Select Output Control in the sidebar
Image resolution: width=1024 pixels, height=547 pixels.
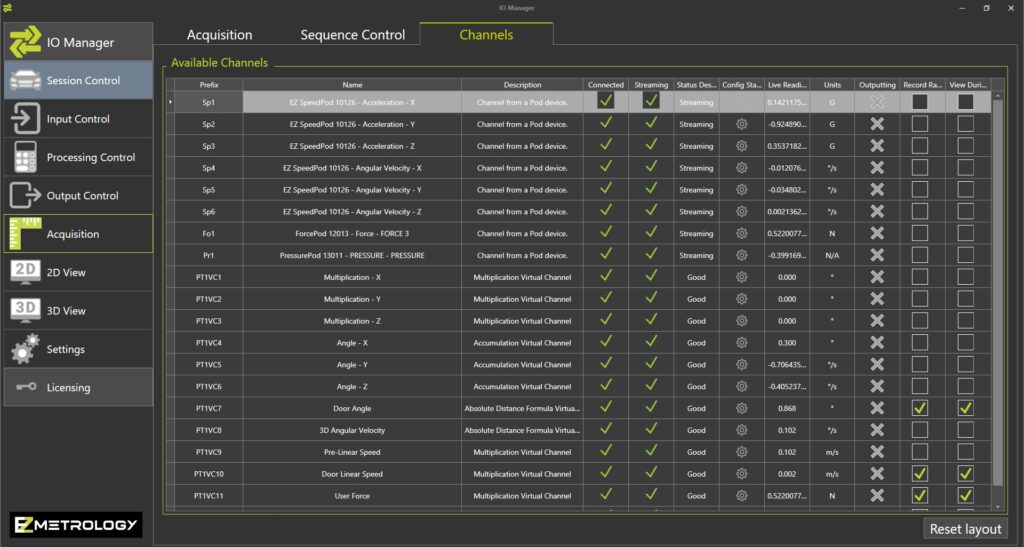pos(78,196)
